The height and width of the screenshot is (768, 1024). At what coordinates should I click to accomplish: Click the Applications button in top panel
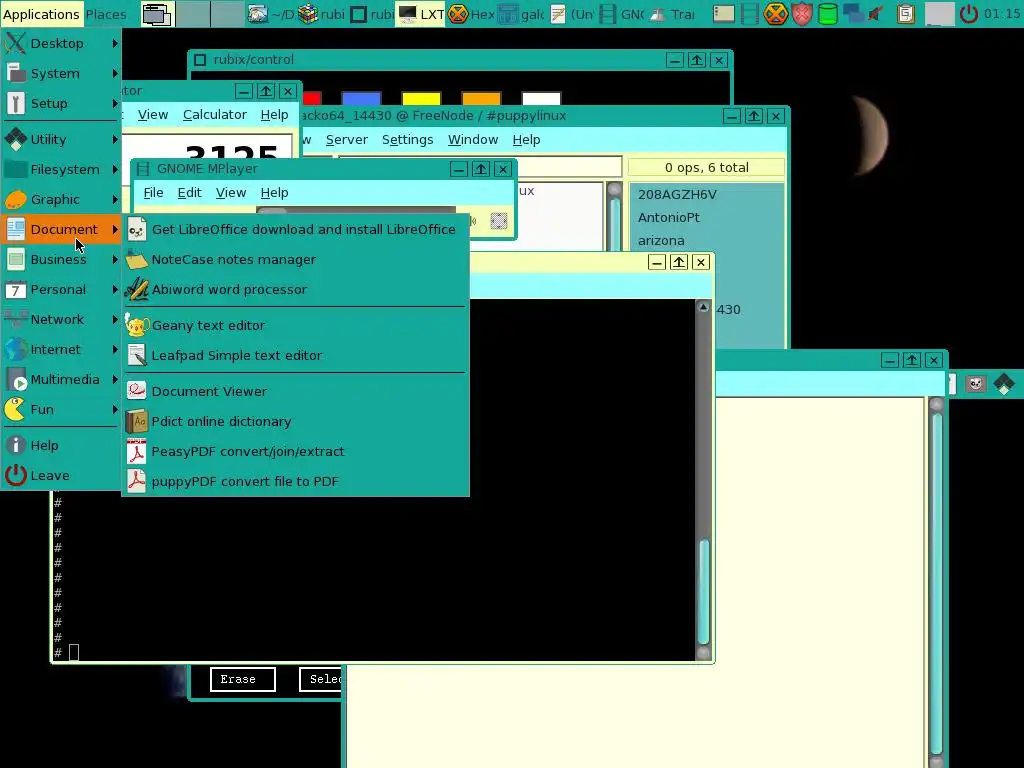click(41, 14)
